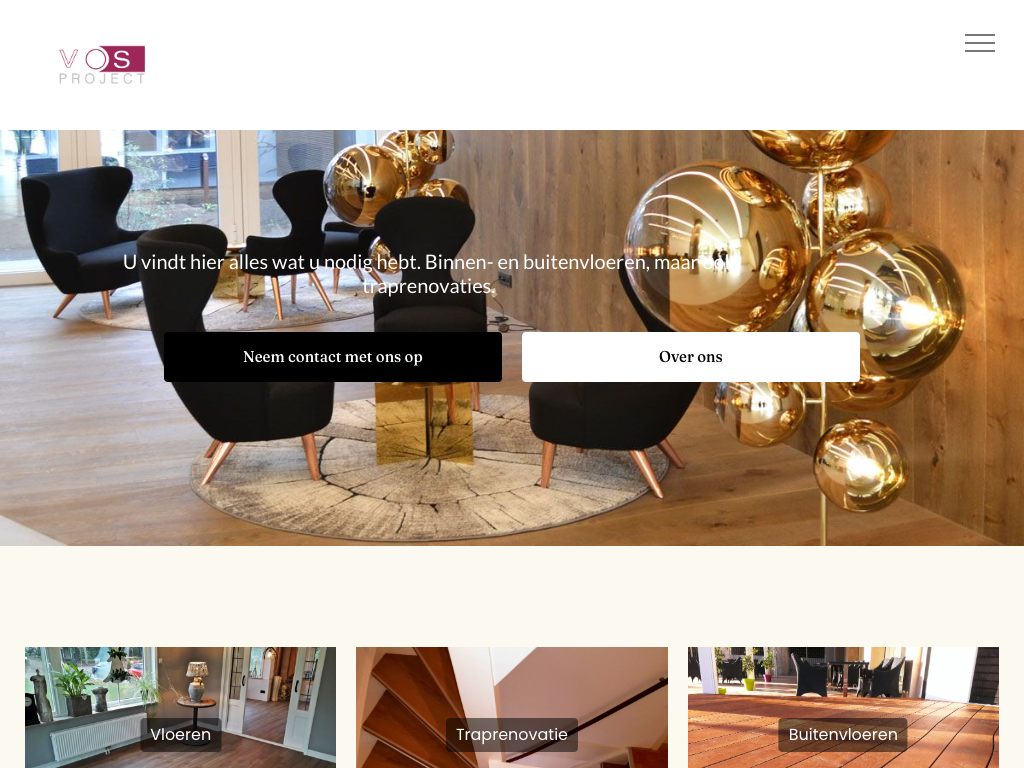Viewport: 1024px width, 768px height.
Task: Click the hero tagline about binnen- en buitenvloeren
Action: [x=428, y=274]
